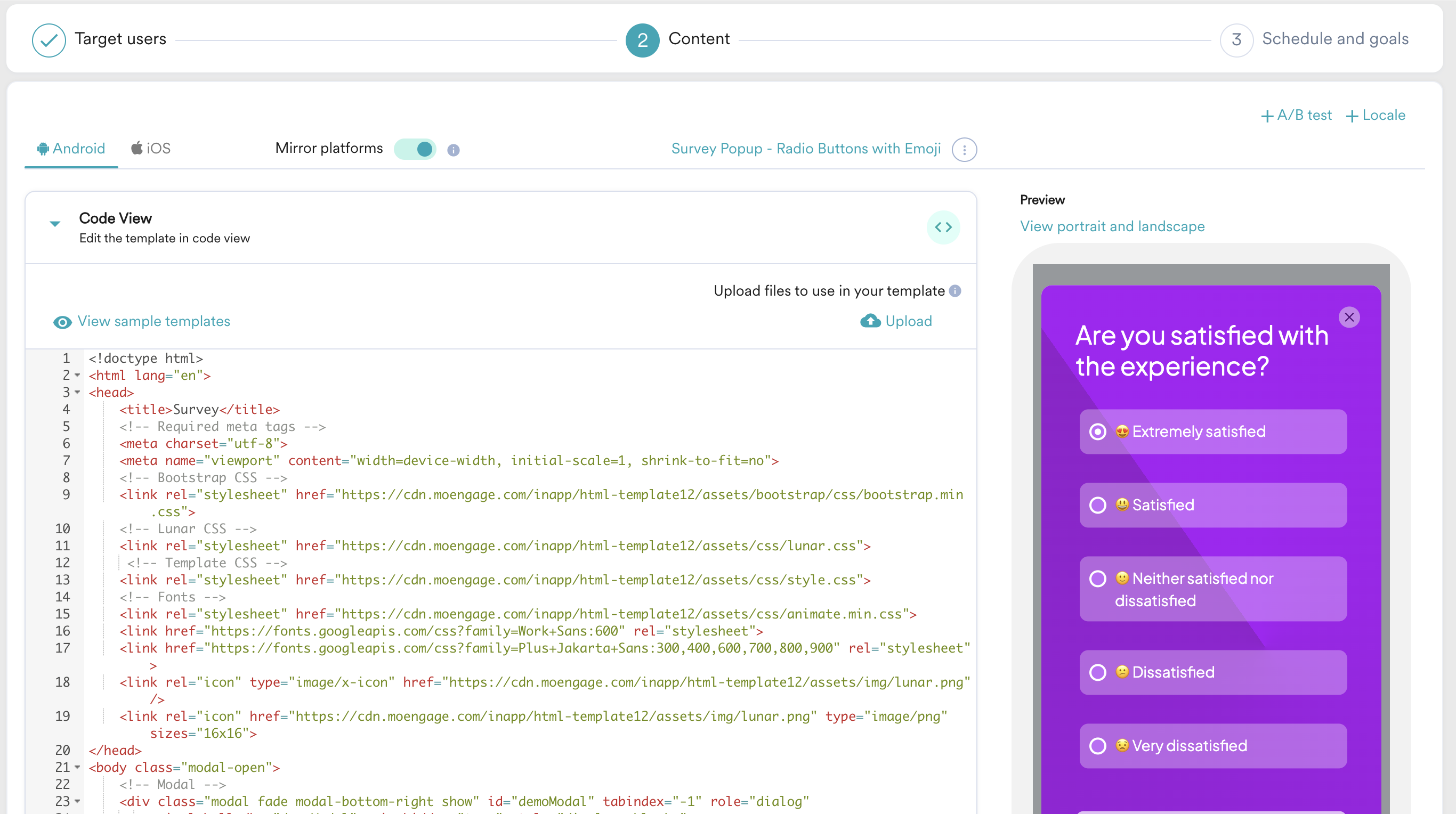This screenshot has width=1456, height=814.
Task: Collapse the Code View section triangle
Action: coord(55,224)
